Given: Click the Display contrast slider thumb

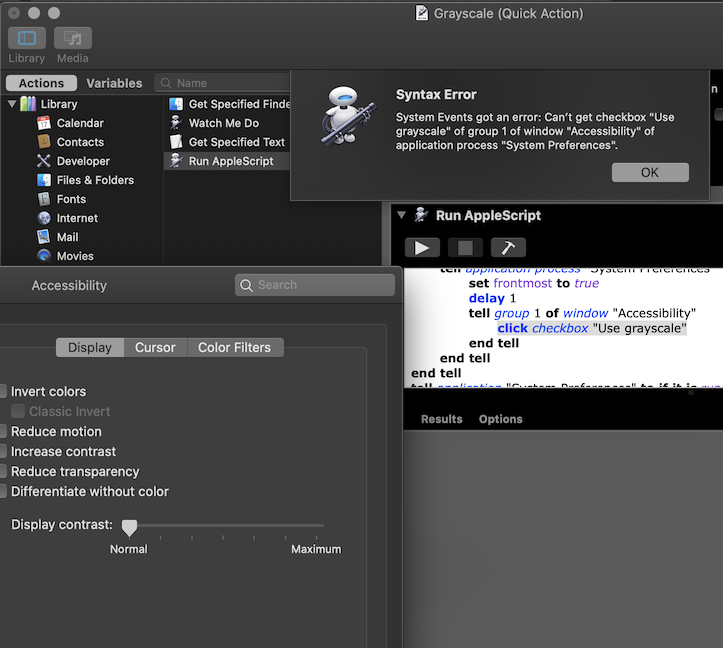Looking at the screenshot, I should tap(130, 528).
